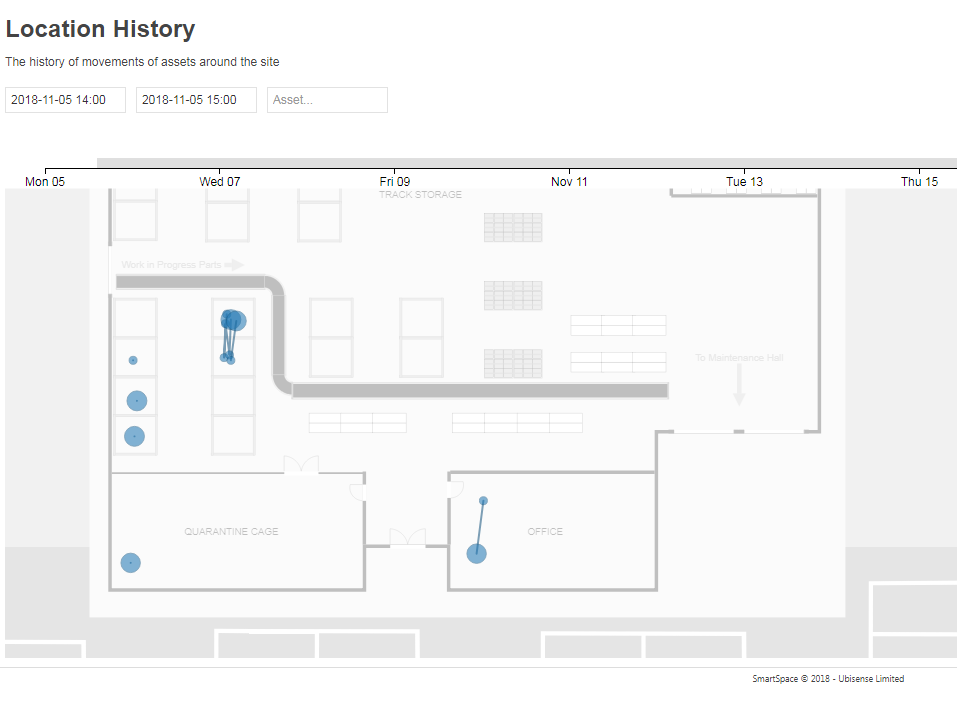Click the To Maintenance Hall label
This screenshot has width=957, height=702.
tap(739, 358)
